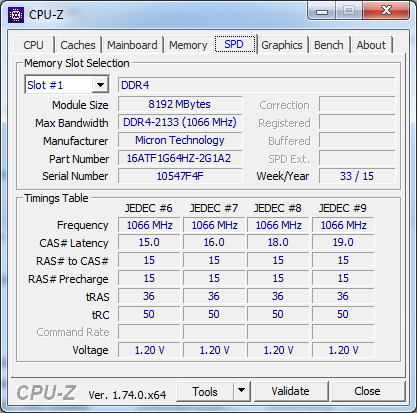Image resolution: width=417 pixels, height=413 pixels.
Task: Click CAS# Latency value 15.0
Action: (149, 242)
